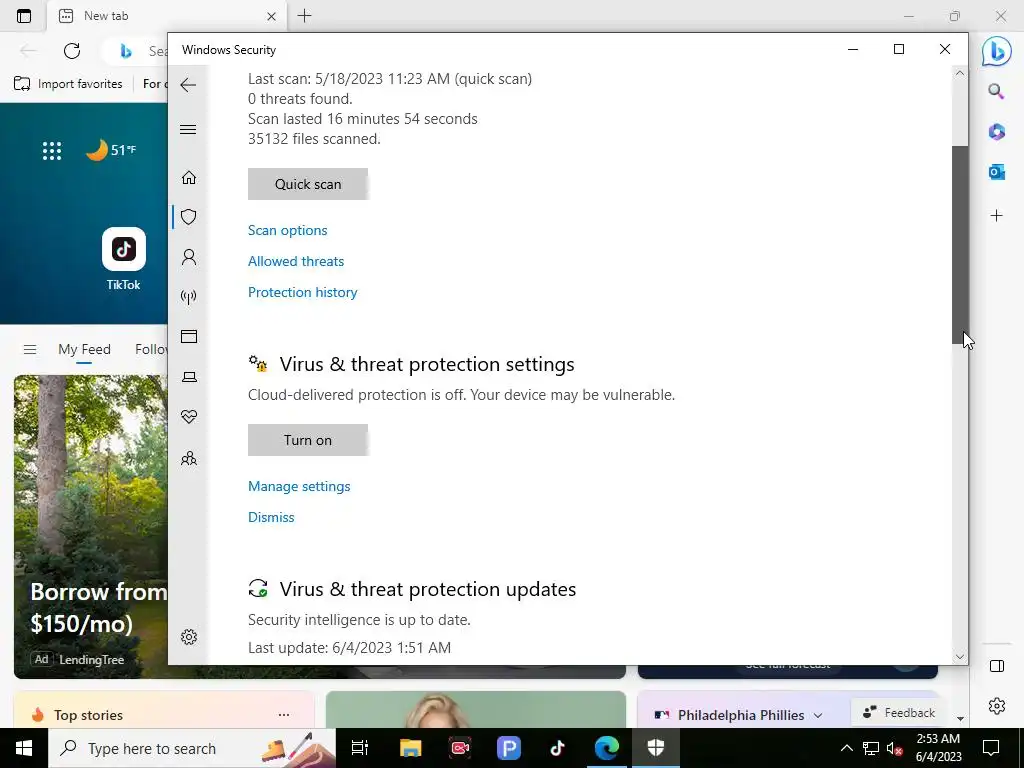This screenshot has width=1024, height=768.
Task: Select the New tab tab in Edge
Action: click(167, 16)
